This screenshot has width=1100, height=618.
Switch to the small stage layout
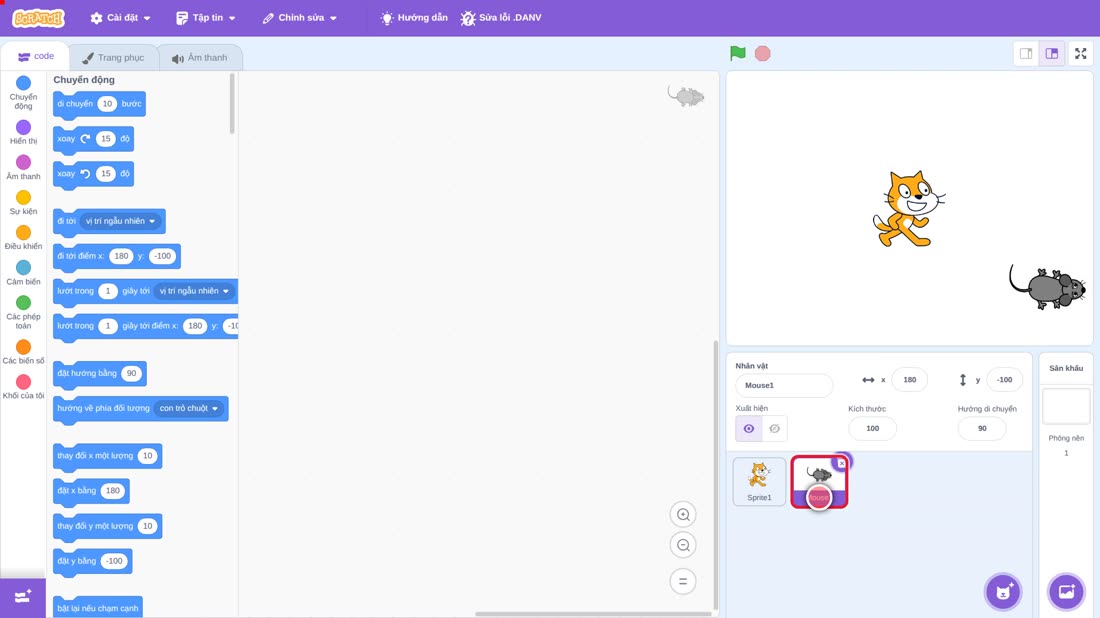pos(1026,53)
